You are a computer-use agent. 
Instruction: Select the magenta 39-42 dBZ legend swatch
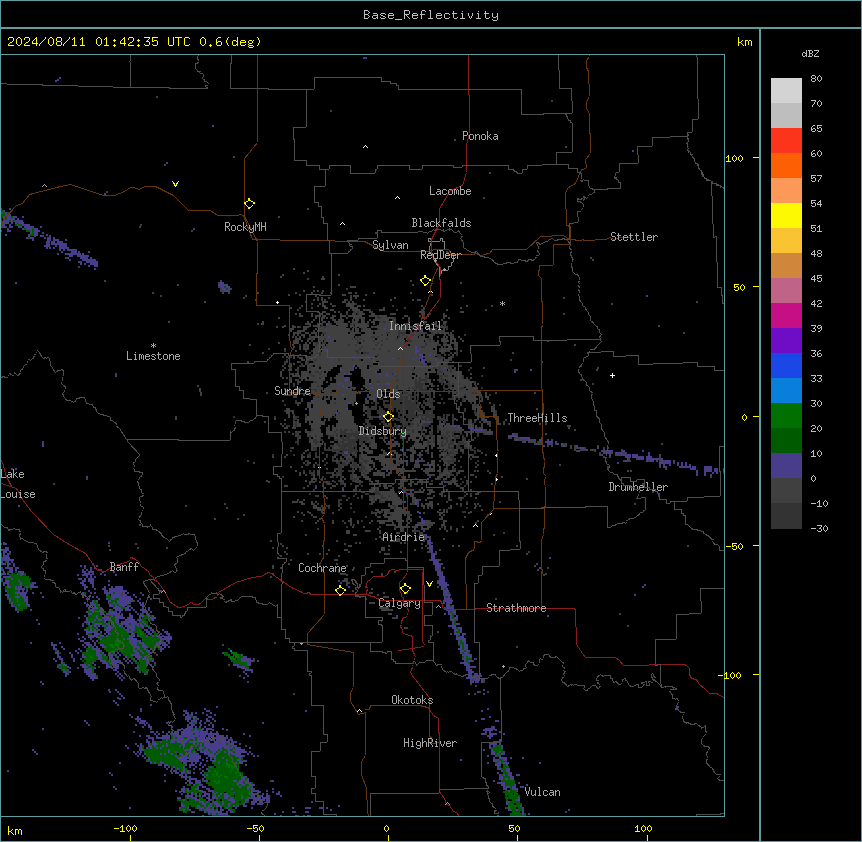786,315
